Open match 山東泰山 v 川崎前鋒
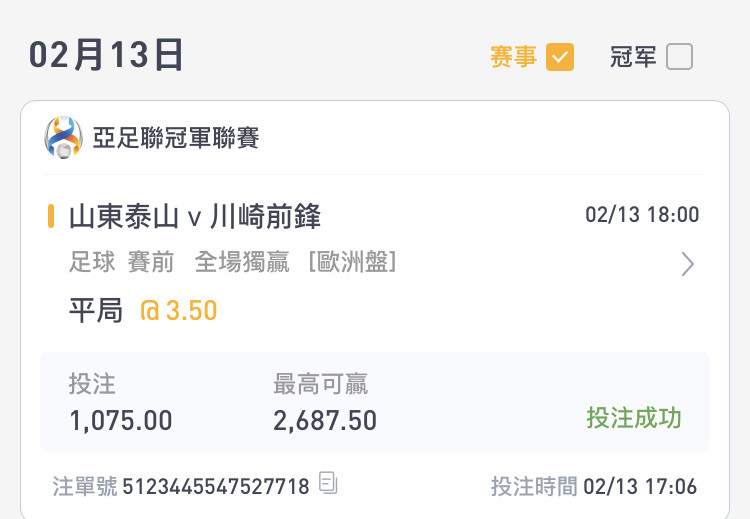750x519 pixels. (x=195, y=216)
